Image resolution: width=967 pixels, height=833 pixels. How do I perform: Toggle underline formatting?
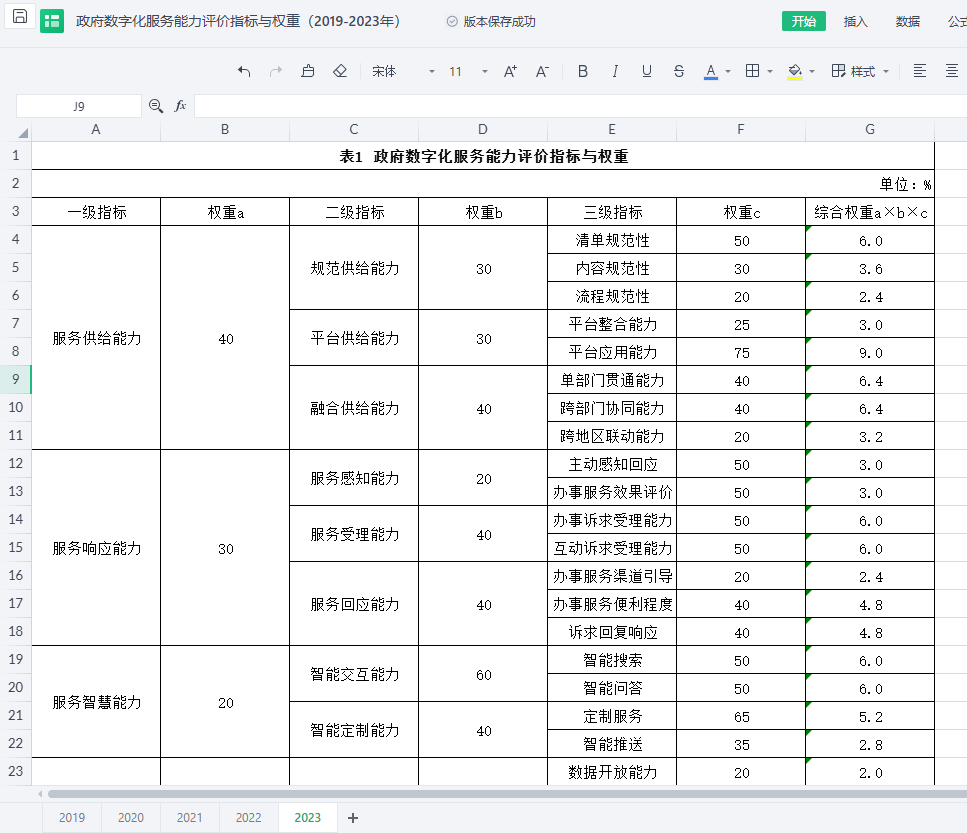(x=647, y=71)
